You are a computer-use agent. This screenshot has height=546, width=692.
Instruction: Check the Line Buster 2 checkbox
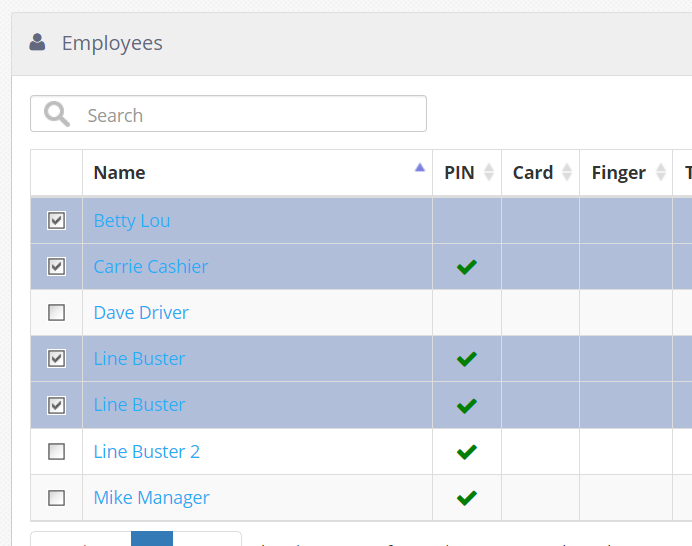(x=56, y=452)
